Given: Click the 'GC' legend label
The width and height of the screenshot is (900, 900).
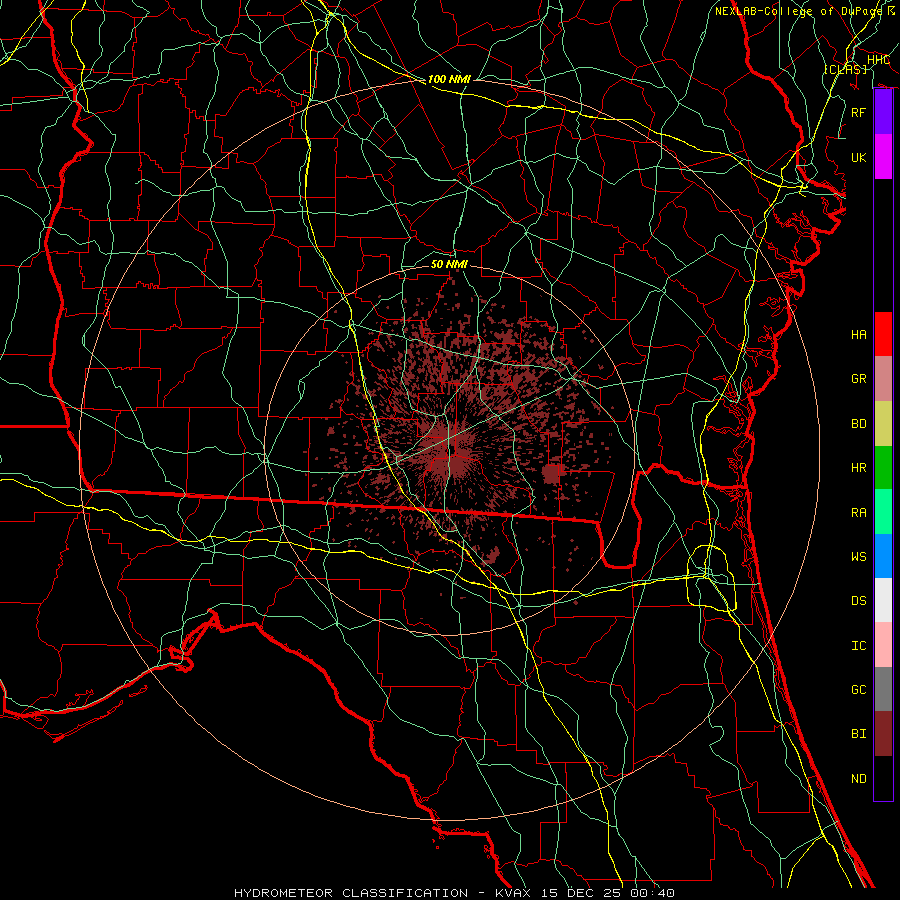Looking at the screenshot, I should tap(858, 690).
